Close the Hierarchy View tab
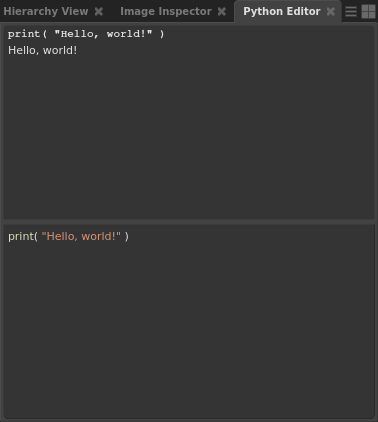The image size is (378, 422). click(99, 12)
